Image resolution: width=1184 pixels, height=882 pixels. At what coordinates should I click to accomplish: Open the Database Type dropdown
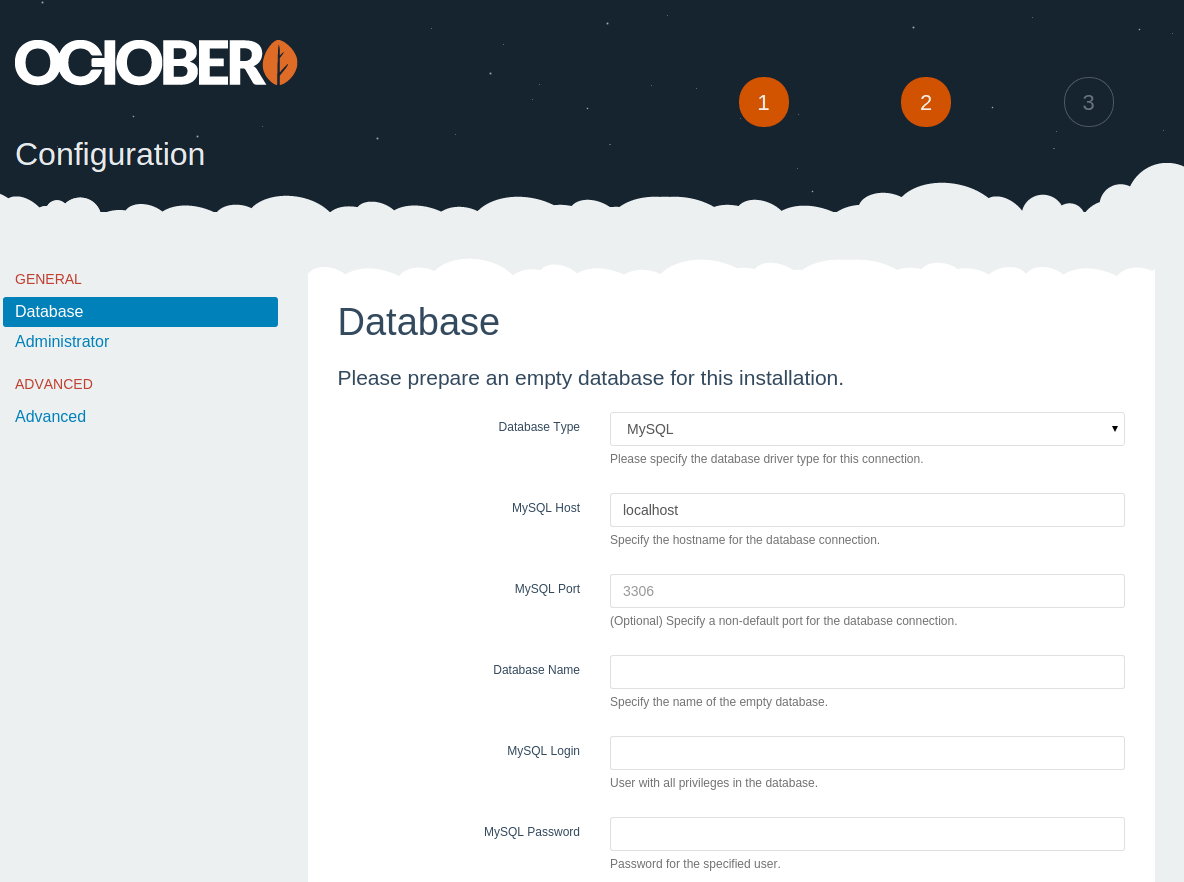(867, 429)
